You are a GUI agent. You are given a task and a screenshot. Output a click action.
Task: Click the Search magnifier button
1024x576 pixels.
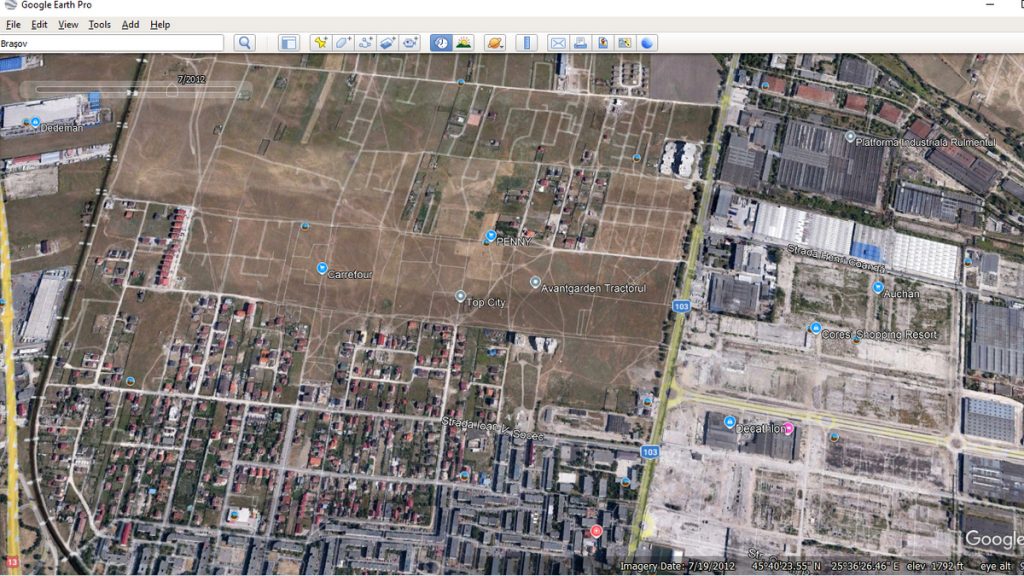[x=245, y=43]
